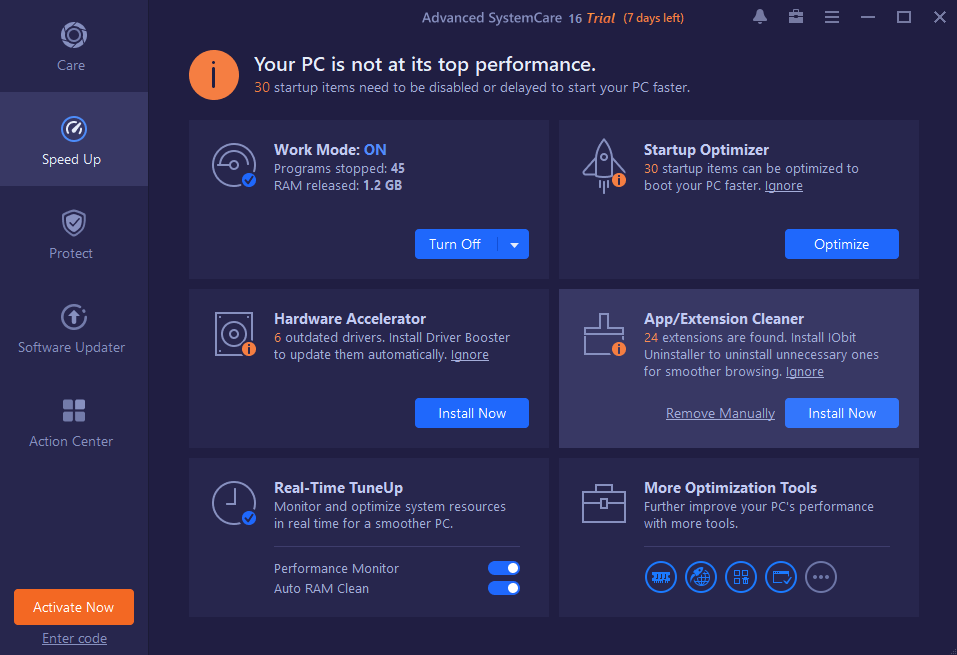This screenshot has height=655, width=957.
Task: Click the Startup Optimizer rocket icon
Action: tap(604, 165)
